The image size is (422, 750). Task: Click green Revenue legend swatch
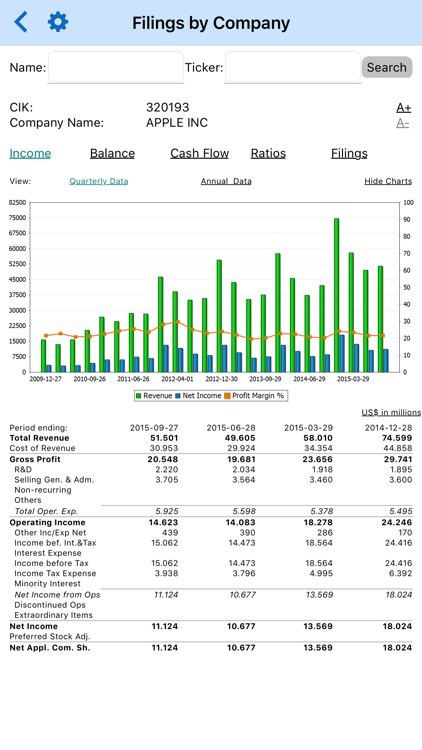tap(139, 396)
